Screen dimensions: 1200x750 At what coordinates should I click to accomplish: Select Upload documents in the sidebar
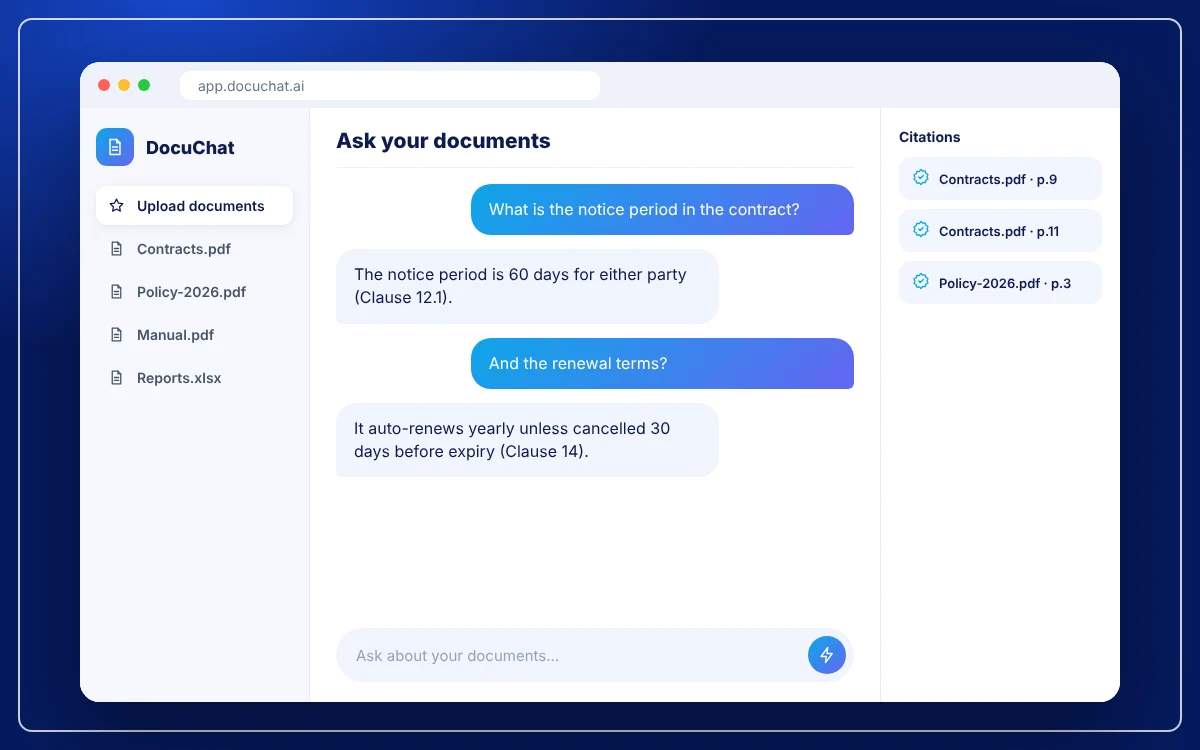point(194,206)
